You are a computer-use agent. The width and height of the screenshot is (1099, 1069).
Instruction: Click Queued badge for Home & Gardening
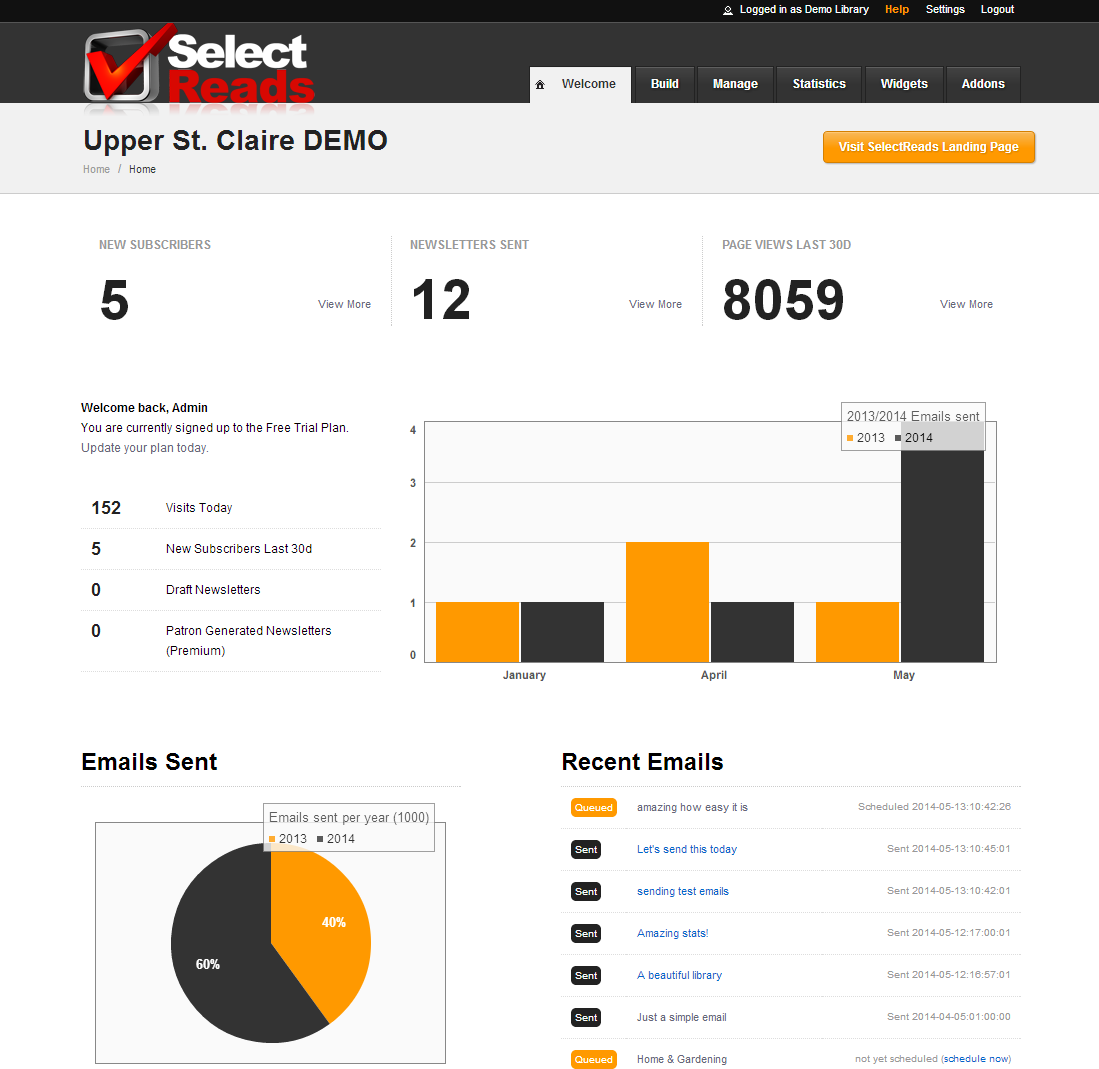tap(594, 1060)
